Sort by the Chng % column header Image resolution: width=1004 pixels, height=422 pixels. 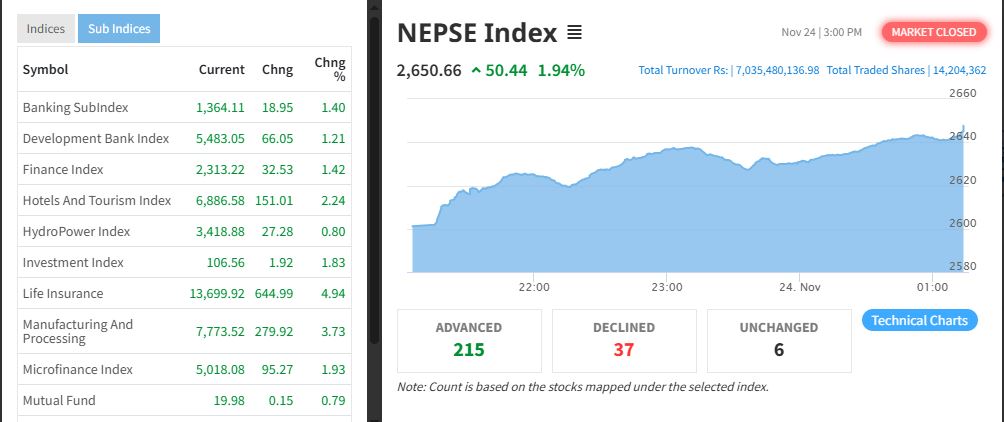point(330,69)
